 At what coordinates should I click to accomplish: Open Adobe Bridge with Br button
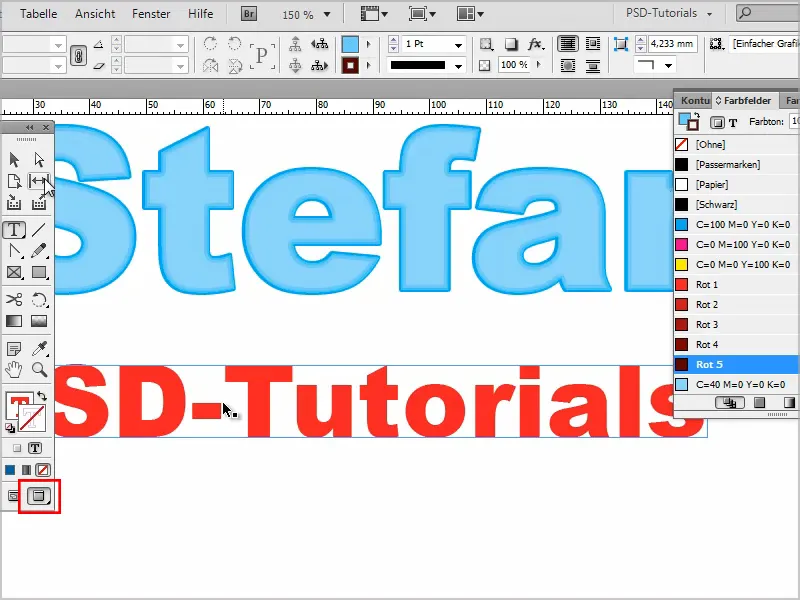coord(249,14)
